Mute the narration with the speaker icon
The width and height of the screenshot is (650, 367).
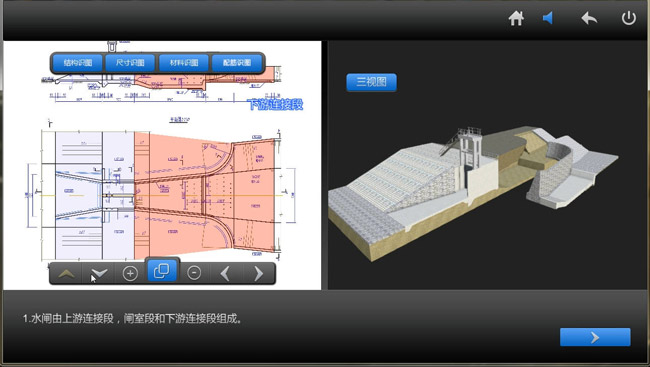coord(548,18)
